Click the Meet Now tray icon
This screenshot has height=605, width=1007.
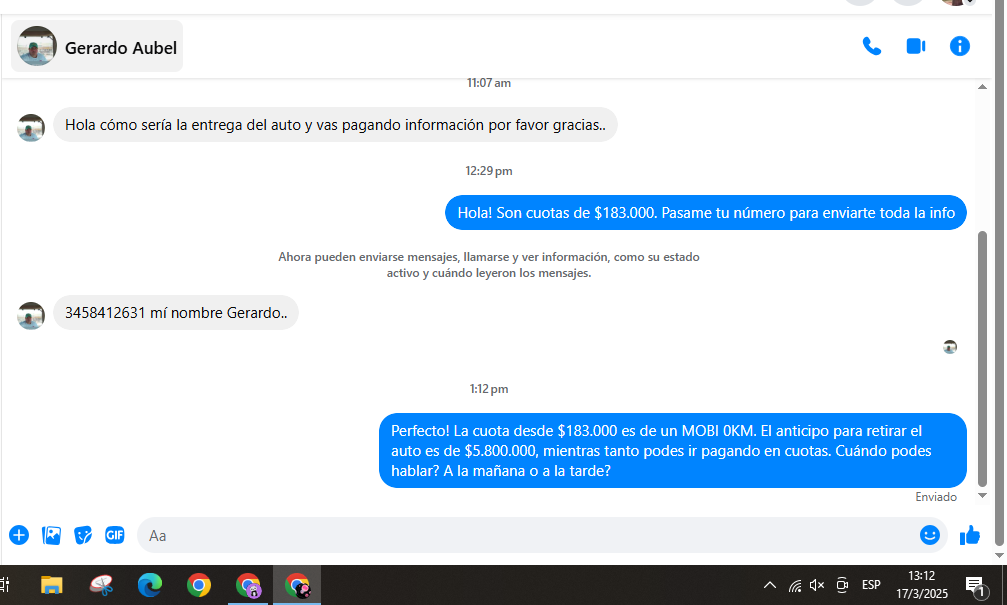tap(842, 585)
